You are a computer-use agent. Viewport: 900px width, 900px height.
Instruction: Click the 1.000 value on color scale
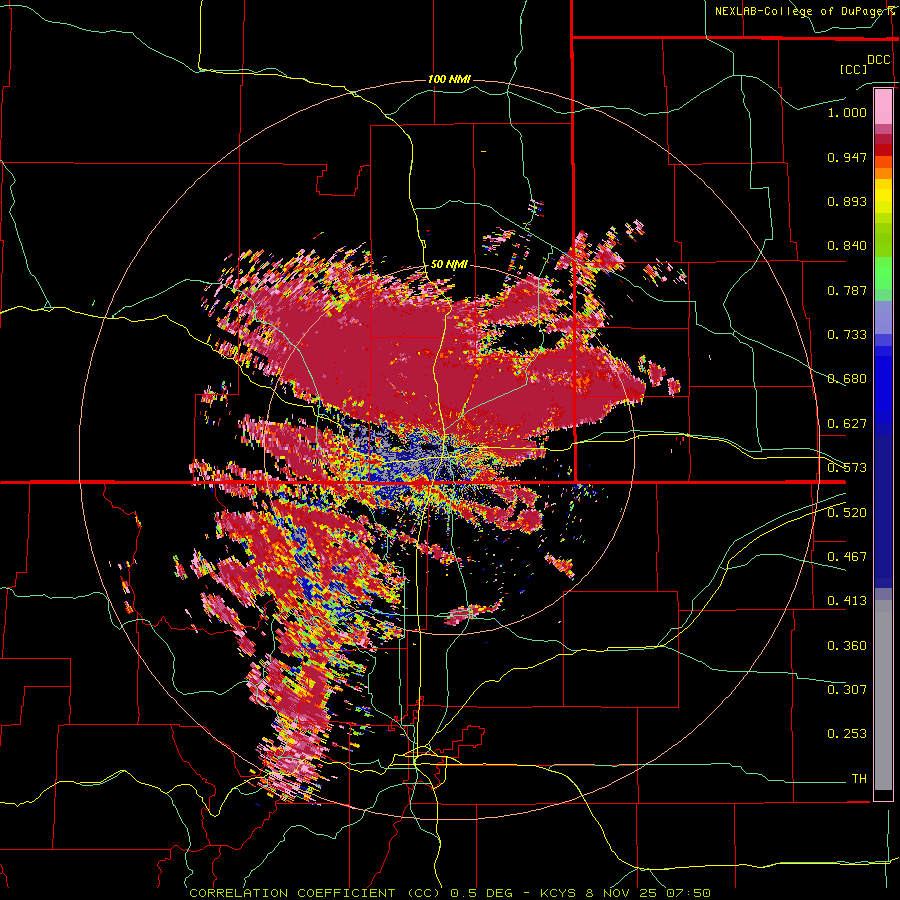tap(847, 112)
